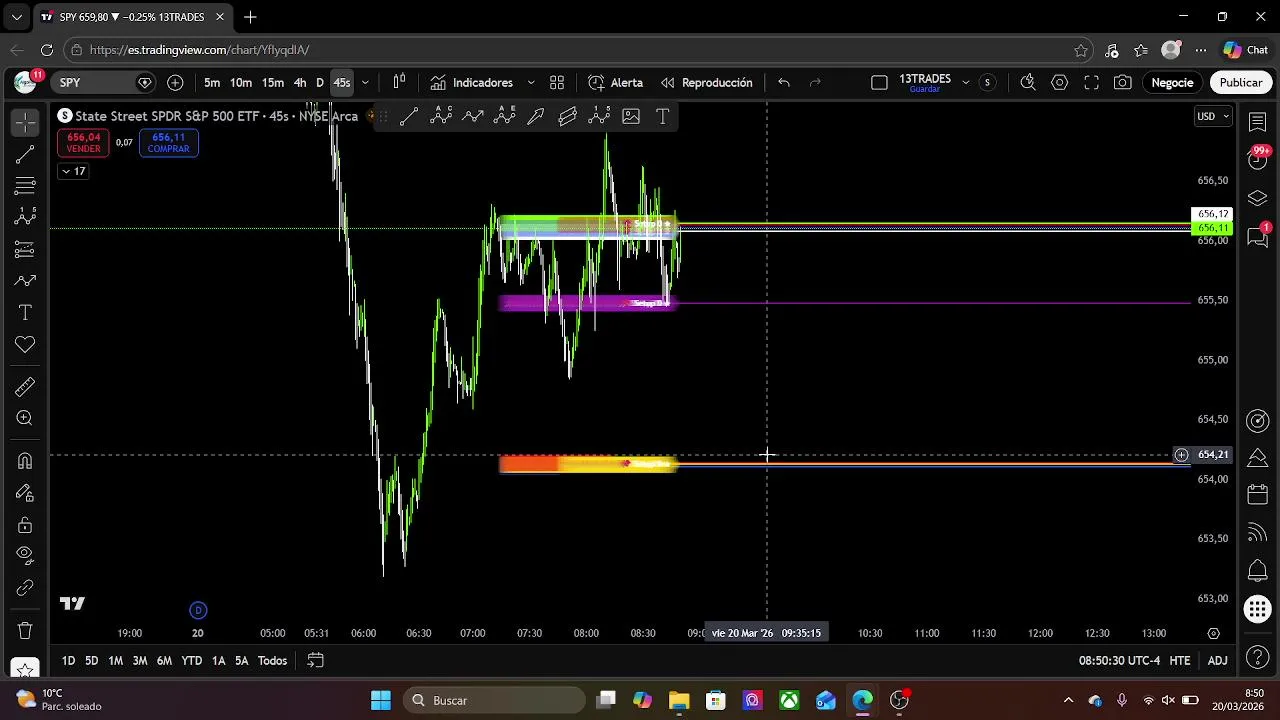Open the brushes tool group
The width and height of the screenshot is (1280, 720).
(x=25, y=281)
